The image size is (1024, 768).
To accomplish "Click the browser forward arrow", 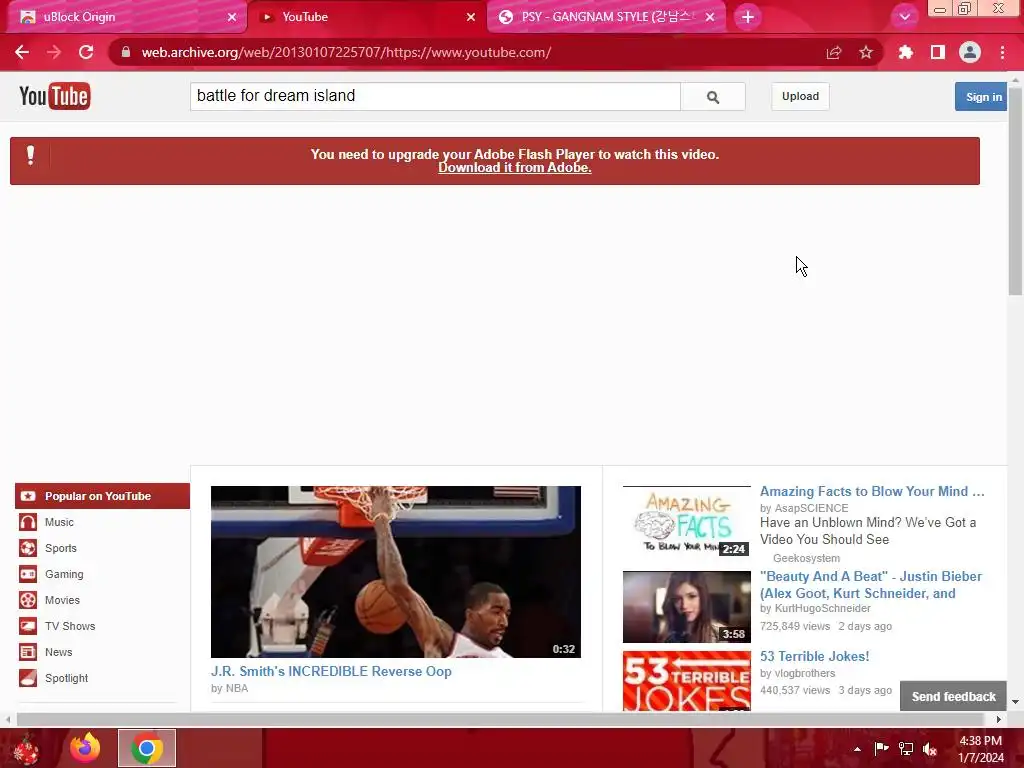I will (54, 52).
